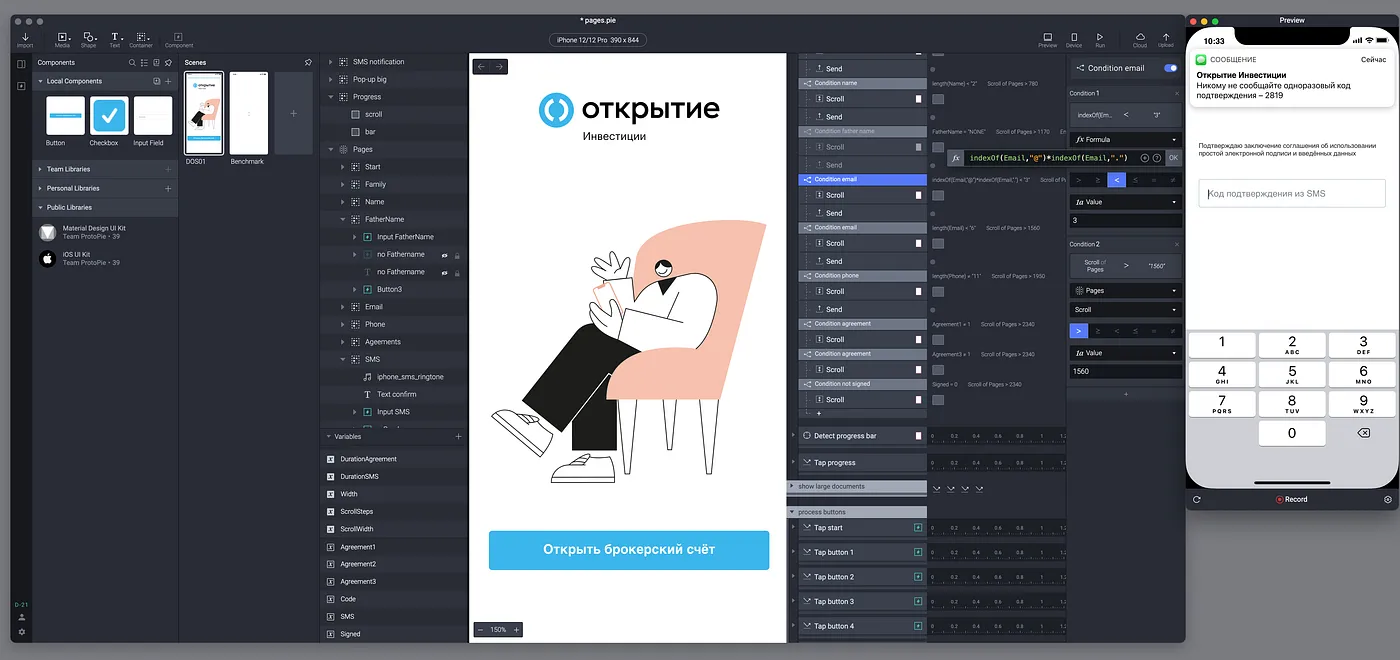
Task: Search components with magnifier icon
Action: 132,63
